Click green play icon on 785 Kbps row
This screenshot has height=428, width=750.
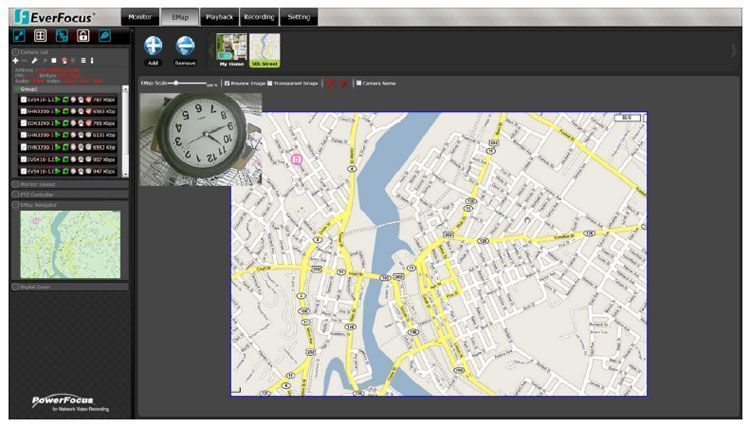[x=58, y=123]
